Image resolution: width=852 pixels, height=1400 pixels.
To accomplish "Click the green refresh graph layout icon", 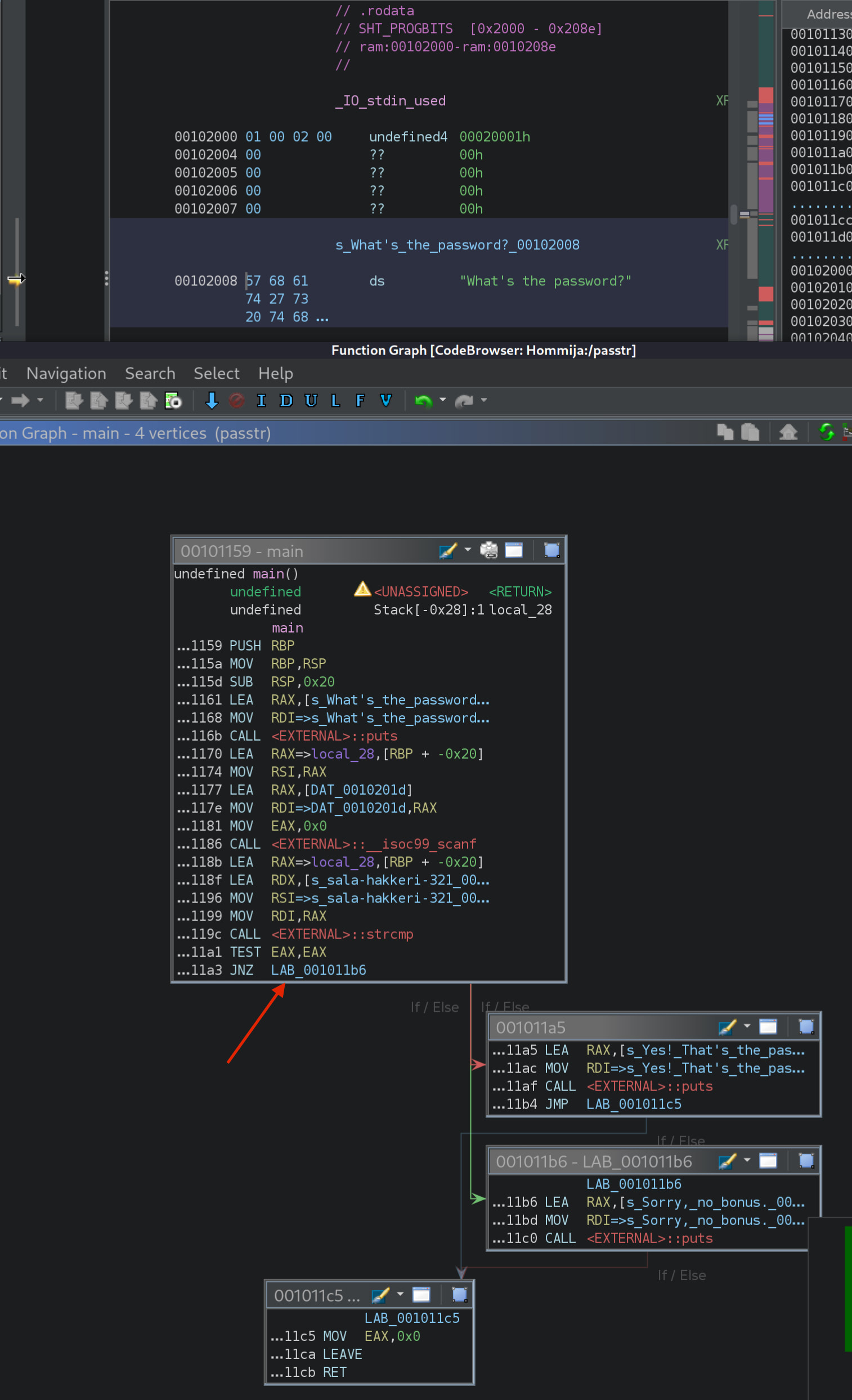I will pyautogui.click(x=826, y=432).
